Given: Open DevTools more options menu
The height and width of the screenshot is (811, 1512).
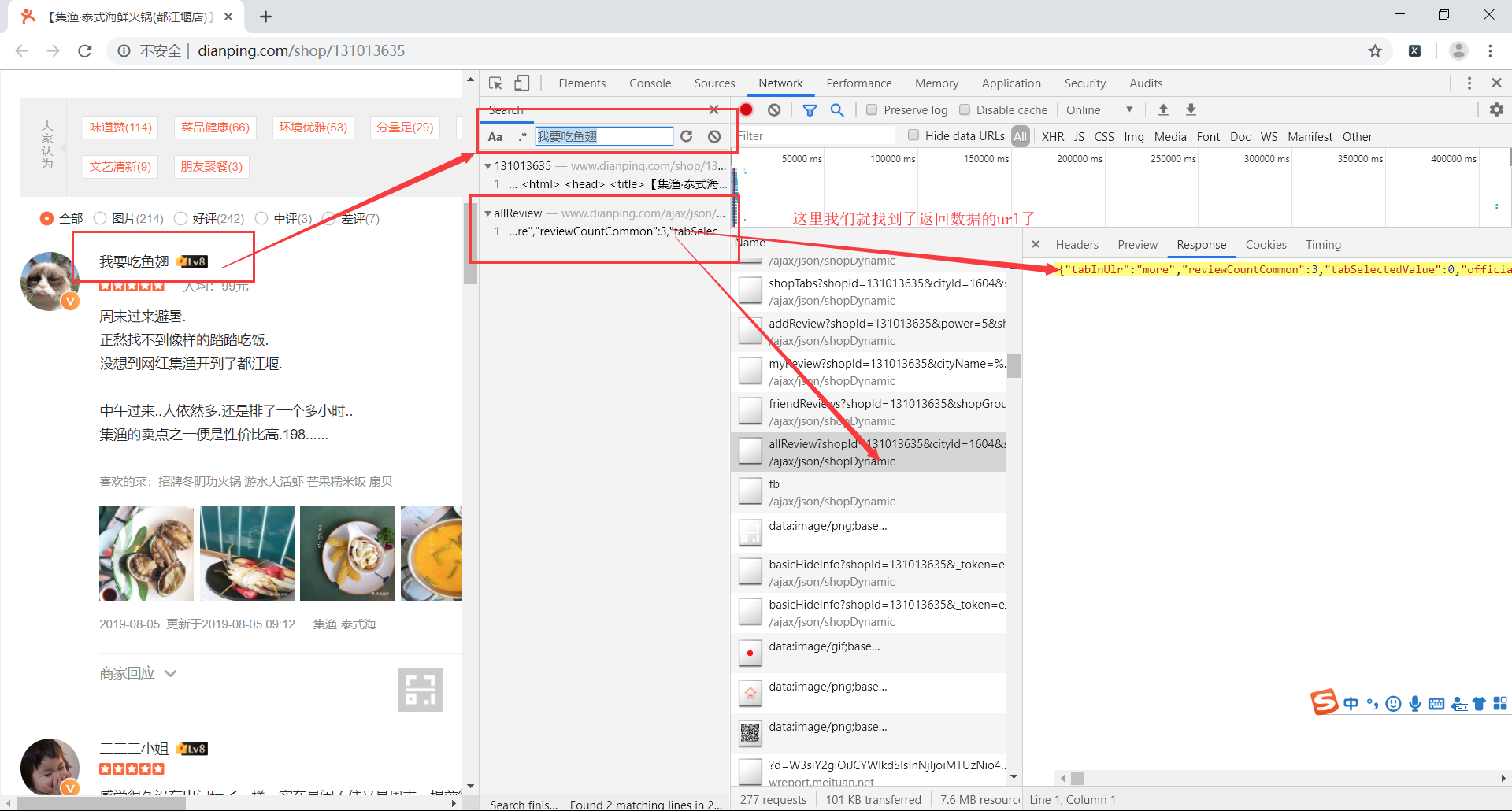Looking at the screenshot, I should (1469, 83).
